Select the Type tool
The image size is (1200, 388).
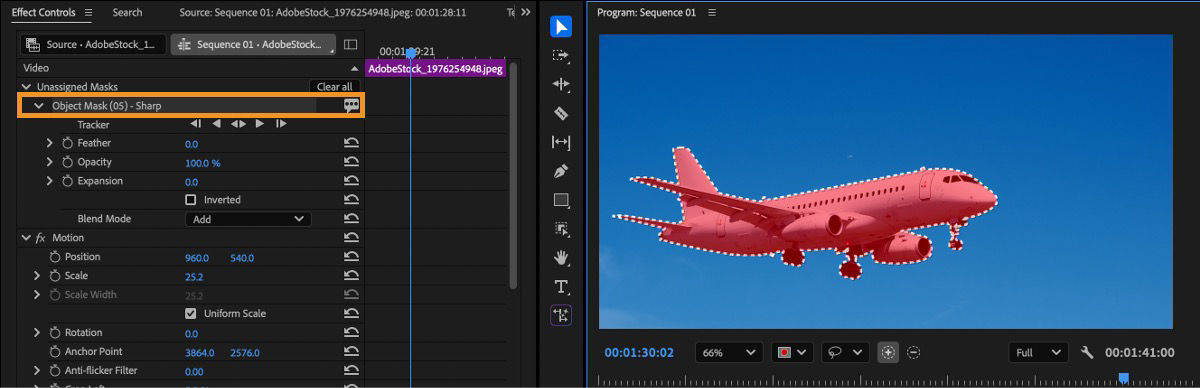[561, 287]
